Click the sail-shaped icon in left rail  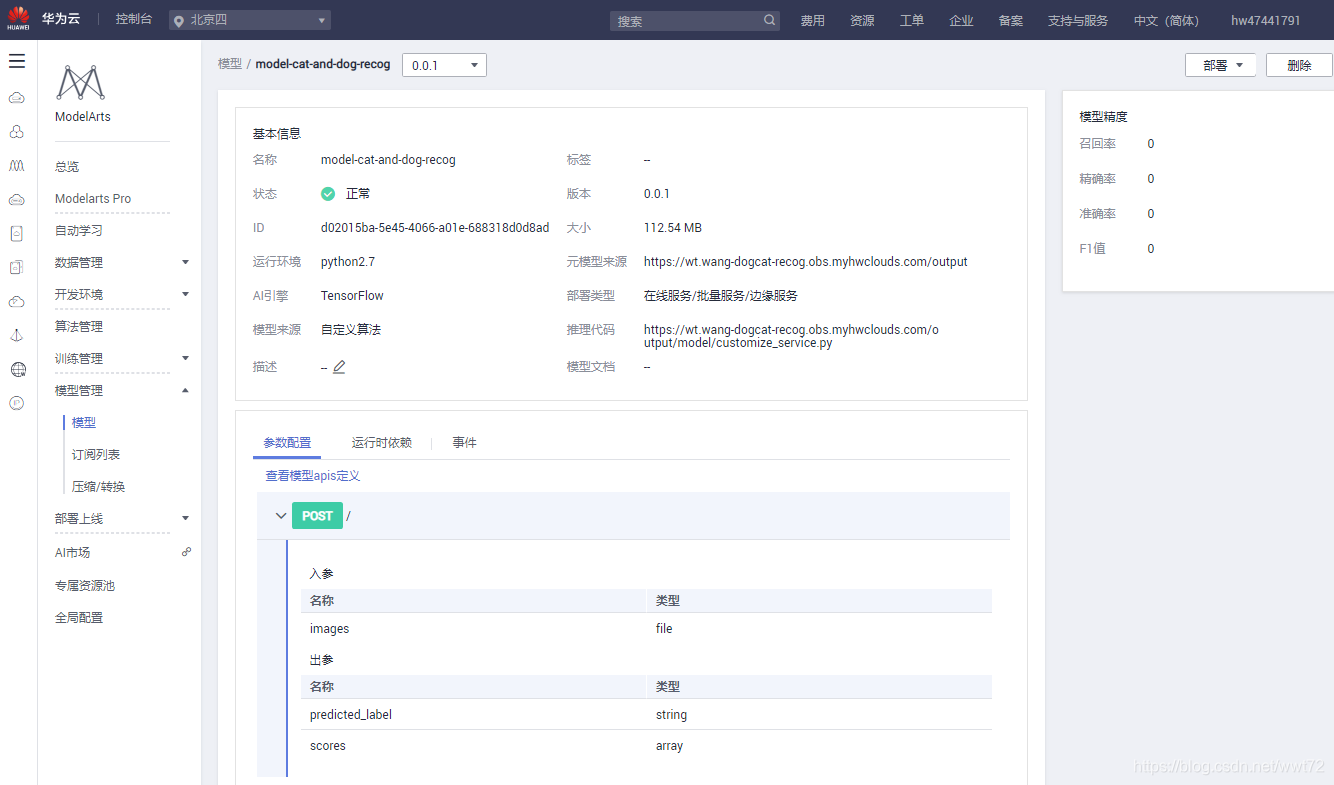[17, 336]
